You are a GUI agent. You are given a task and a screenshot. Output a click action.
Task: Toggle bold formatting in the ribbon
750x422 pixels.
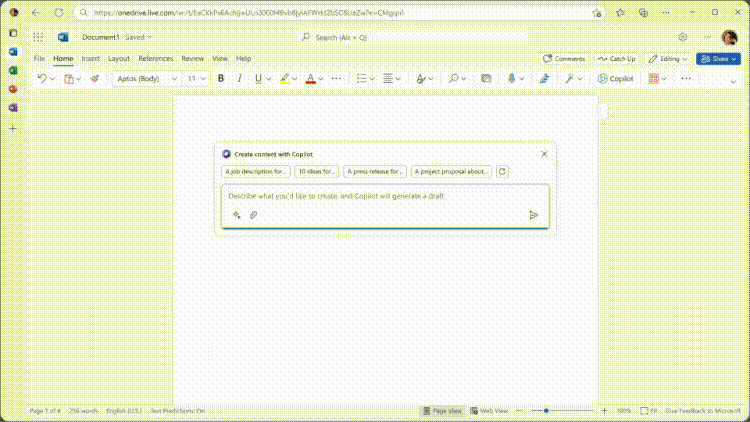221,78
